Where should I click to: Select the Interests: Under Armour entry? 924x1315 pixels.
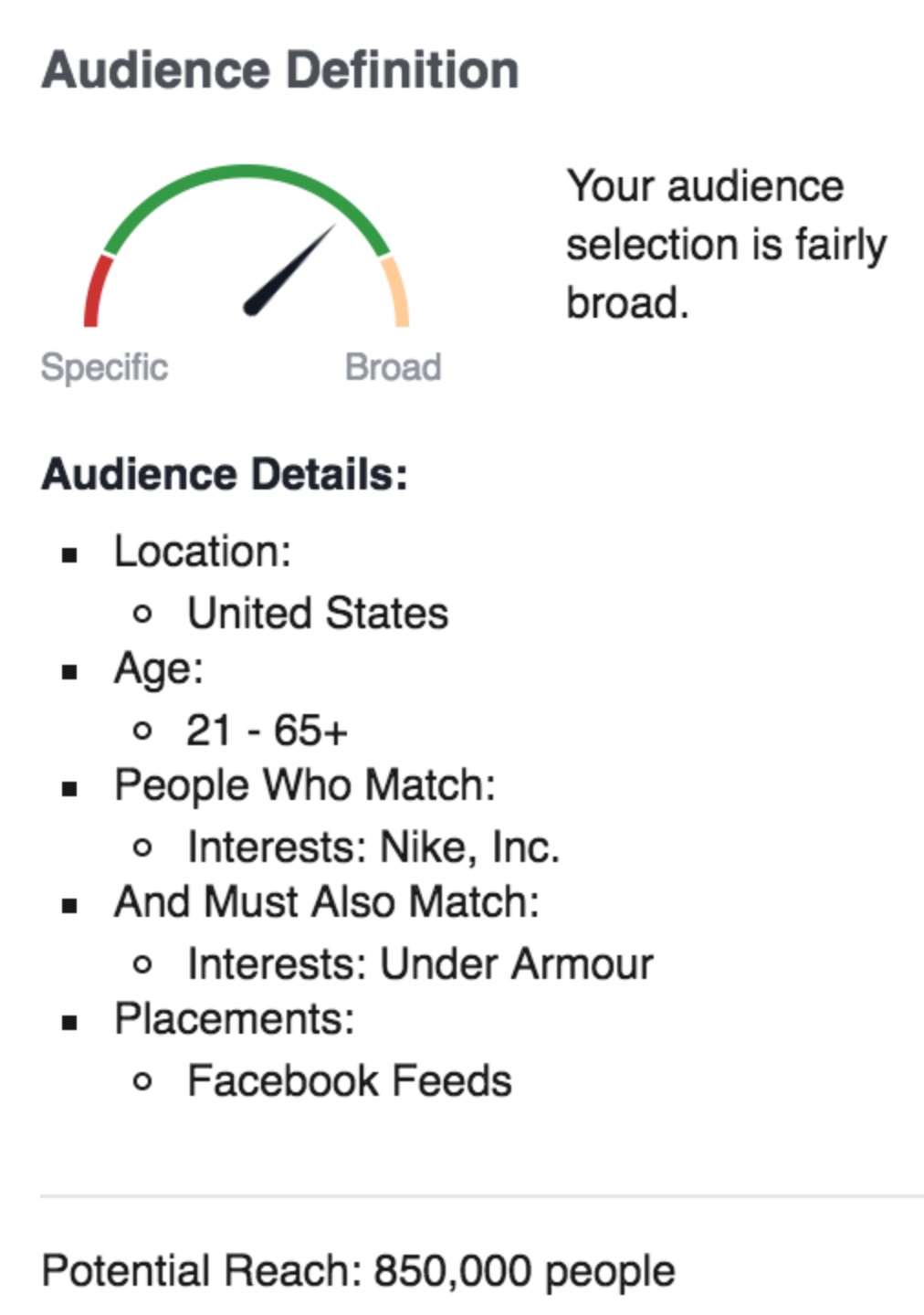pos(420,964)
